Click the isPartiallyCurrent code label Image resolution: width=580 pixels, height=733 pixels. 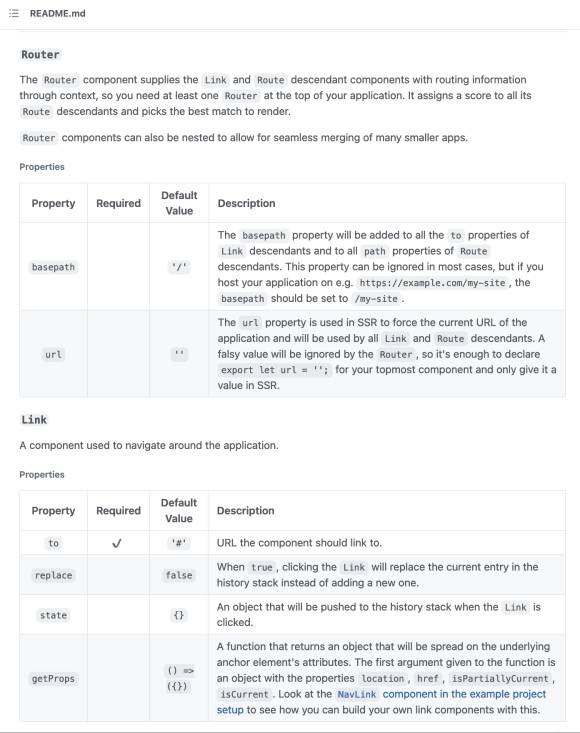(500, 679)
